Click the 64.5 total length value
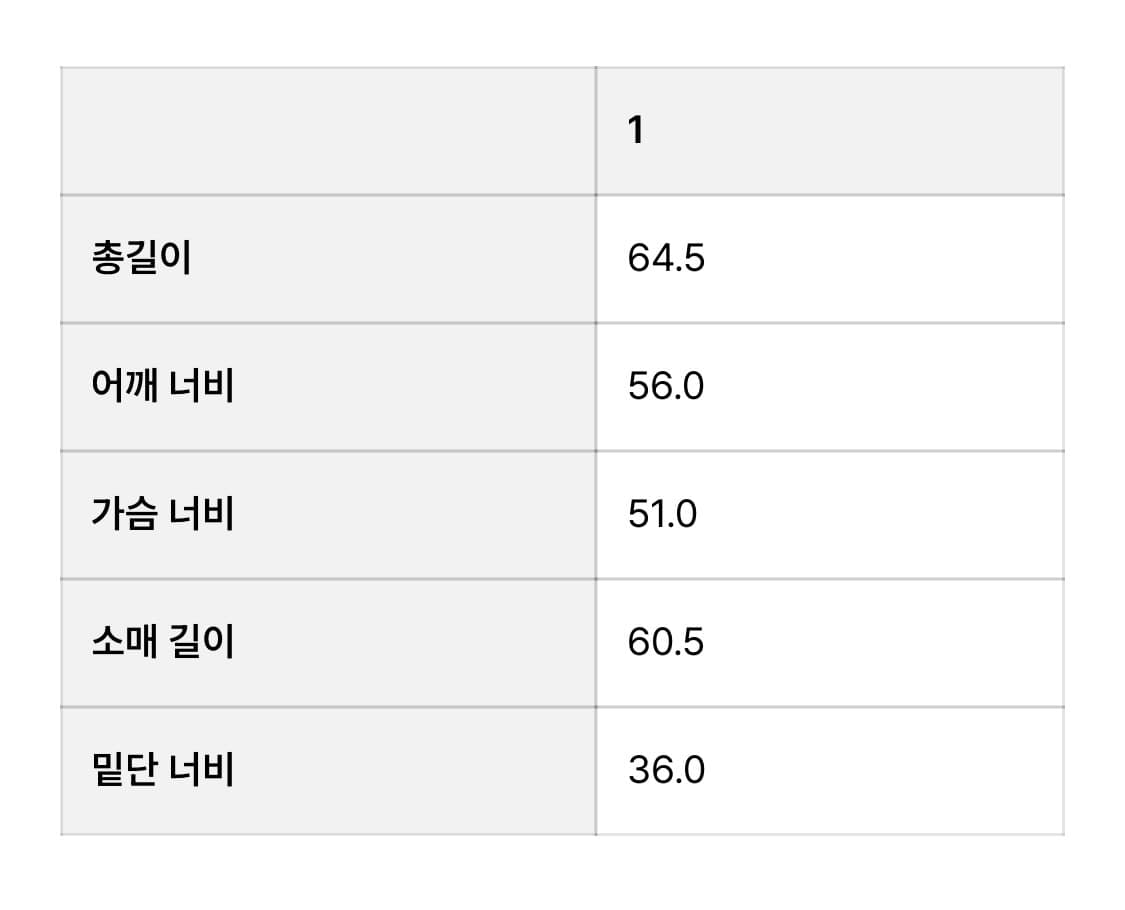The image size is (1125, 910). pos(666,259)
